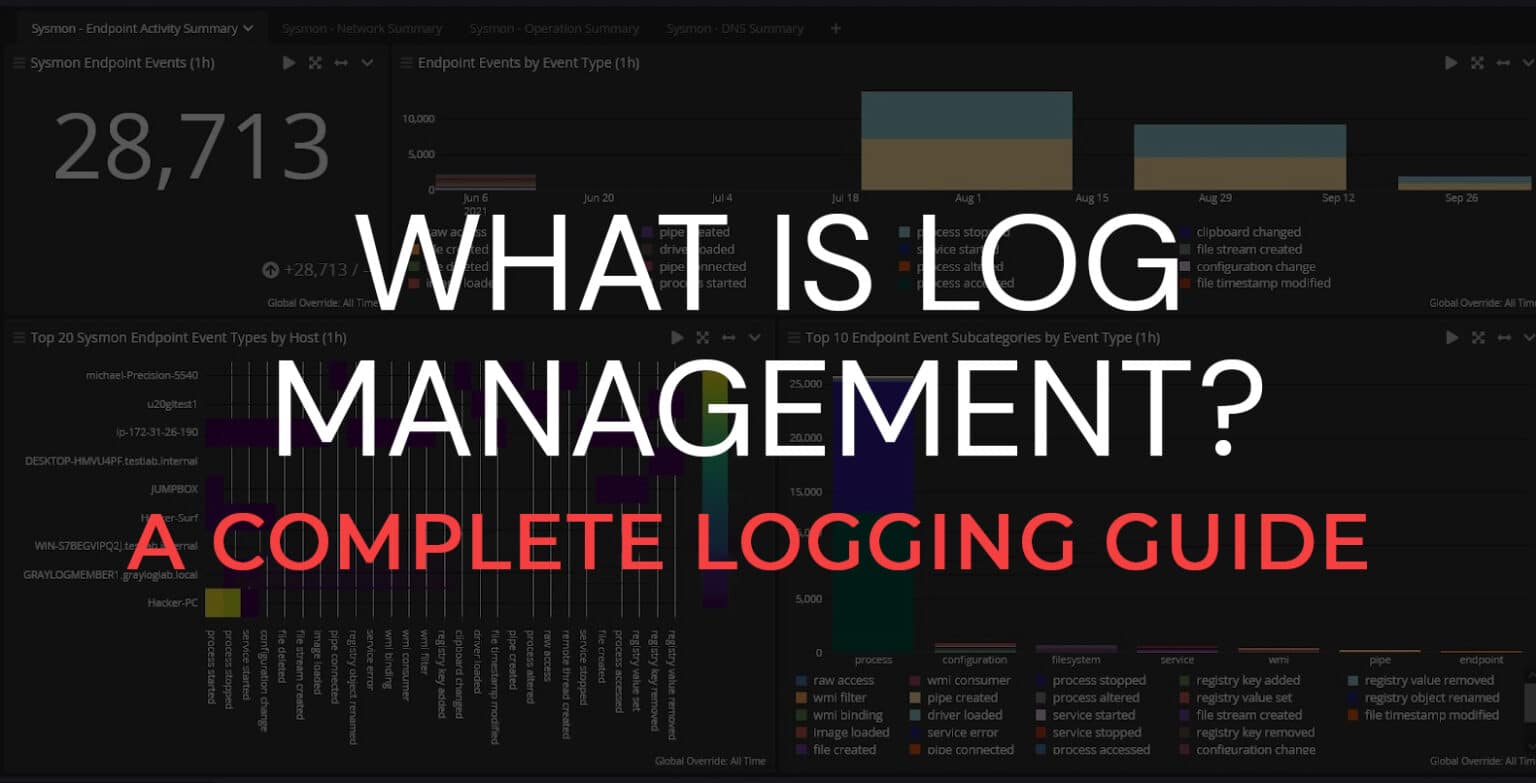
Task: Click the plus button to add a dashboard
Action: pyautogui.click(x=835, y=28)
